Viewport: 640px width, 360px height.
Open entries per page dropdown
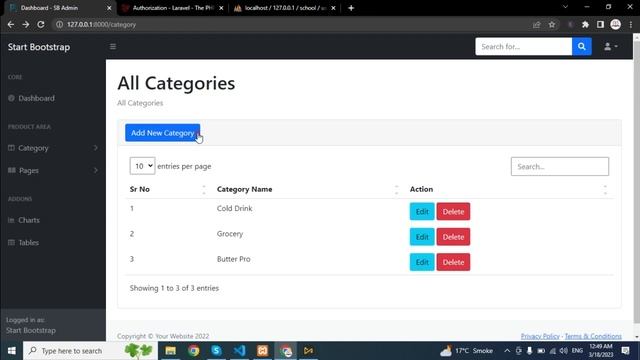(142, 166)
